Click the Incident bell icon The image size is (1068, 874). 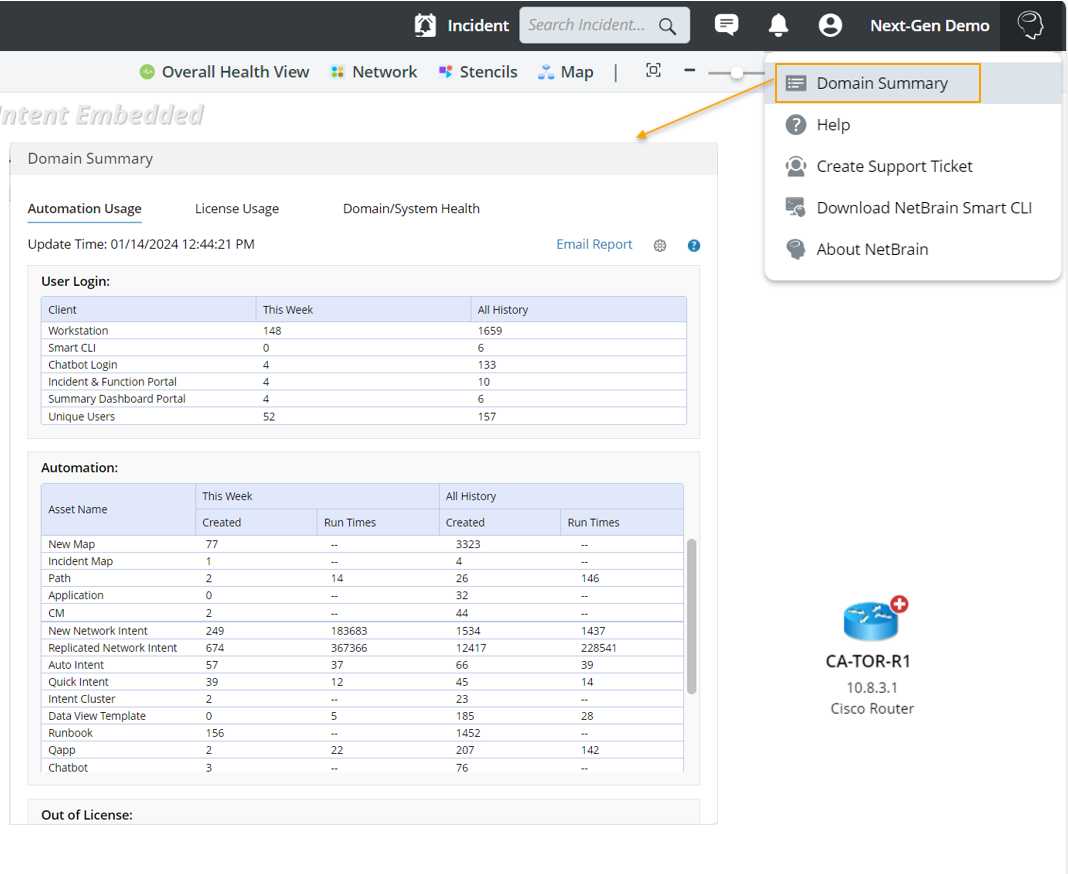point(425,25)
